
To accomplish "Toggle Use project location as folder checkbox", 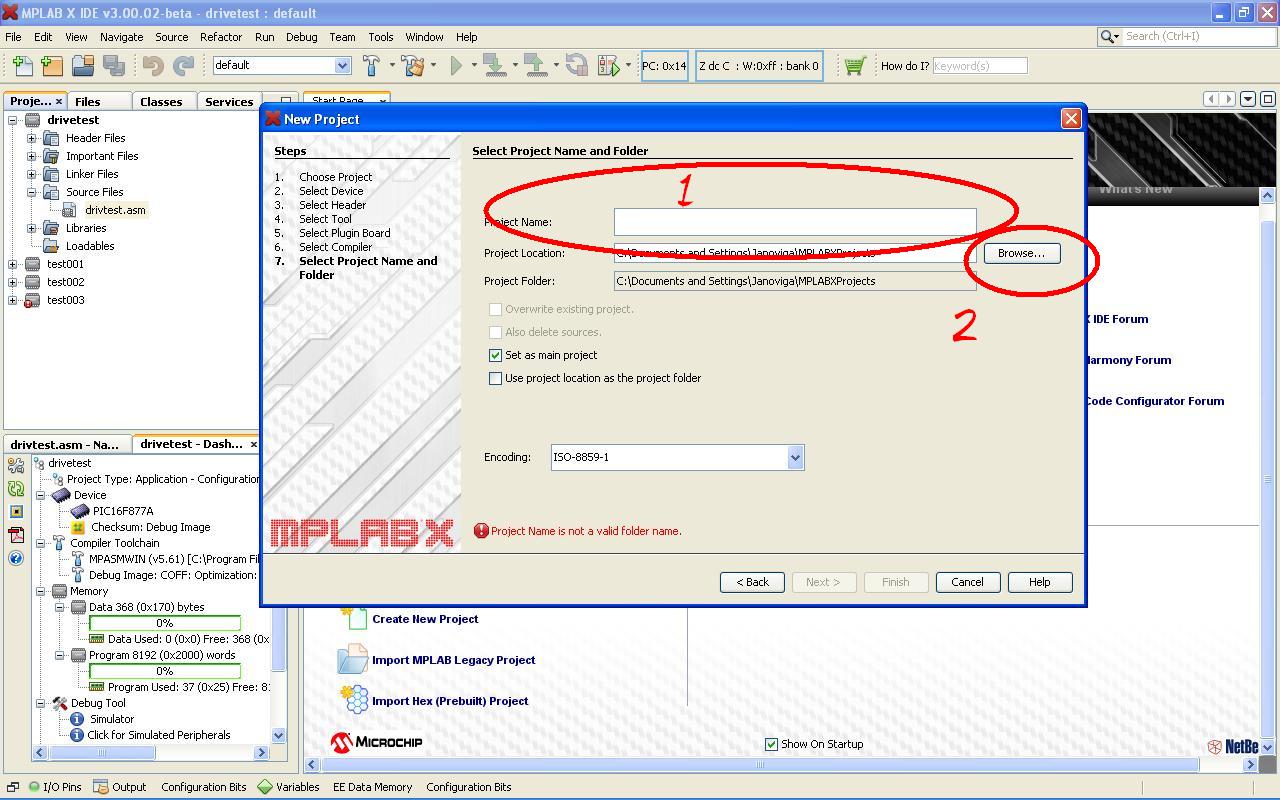I will pyautogui.click(x=495, y=378).
